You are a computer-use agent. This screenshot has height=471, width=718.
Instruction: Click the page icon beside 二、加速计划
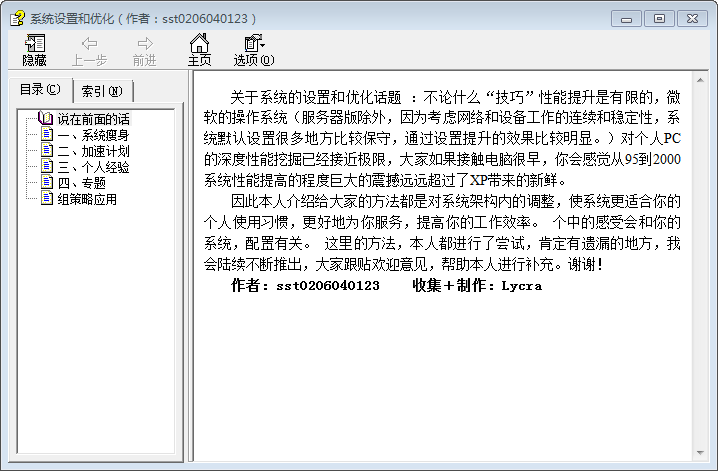point(47,151)
